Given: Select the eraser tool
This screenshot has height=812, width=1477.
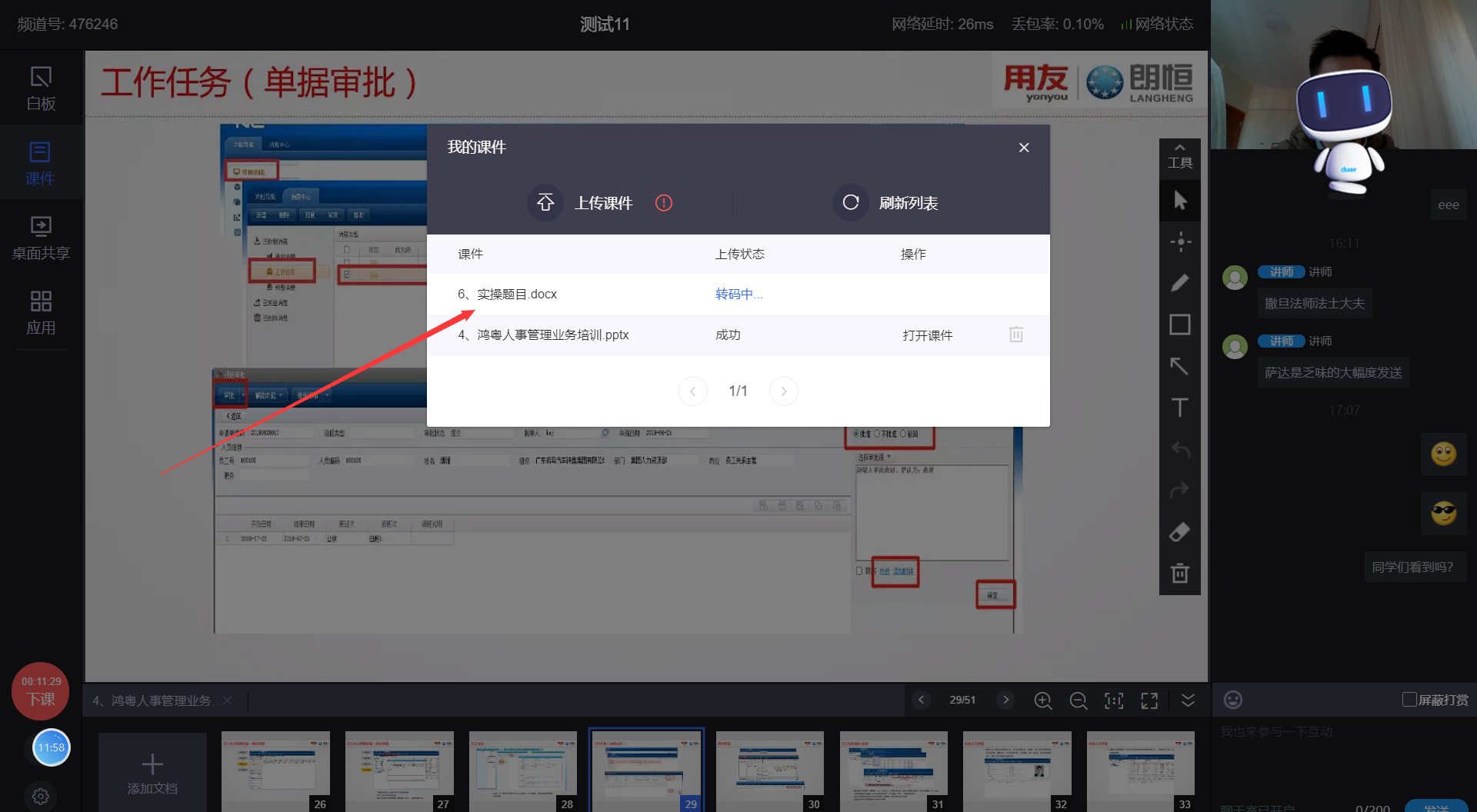Looking at the screenshot, I should pos(1179,532).
